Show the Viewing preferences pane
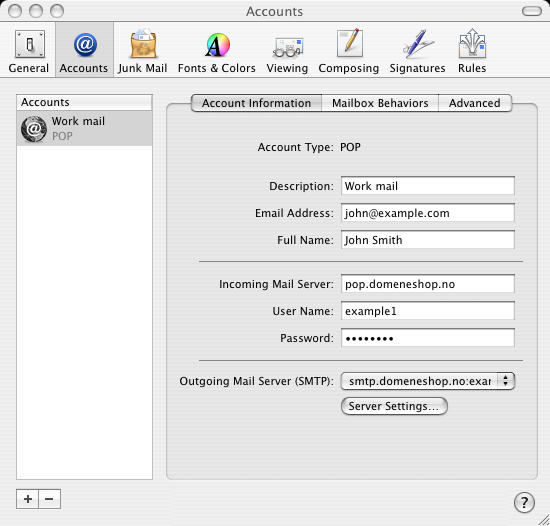Screen dimensions: 550x526 click(287, 51)
